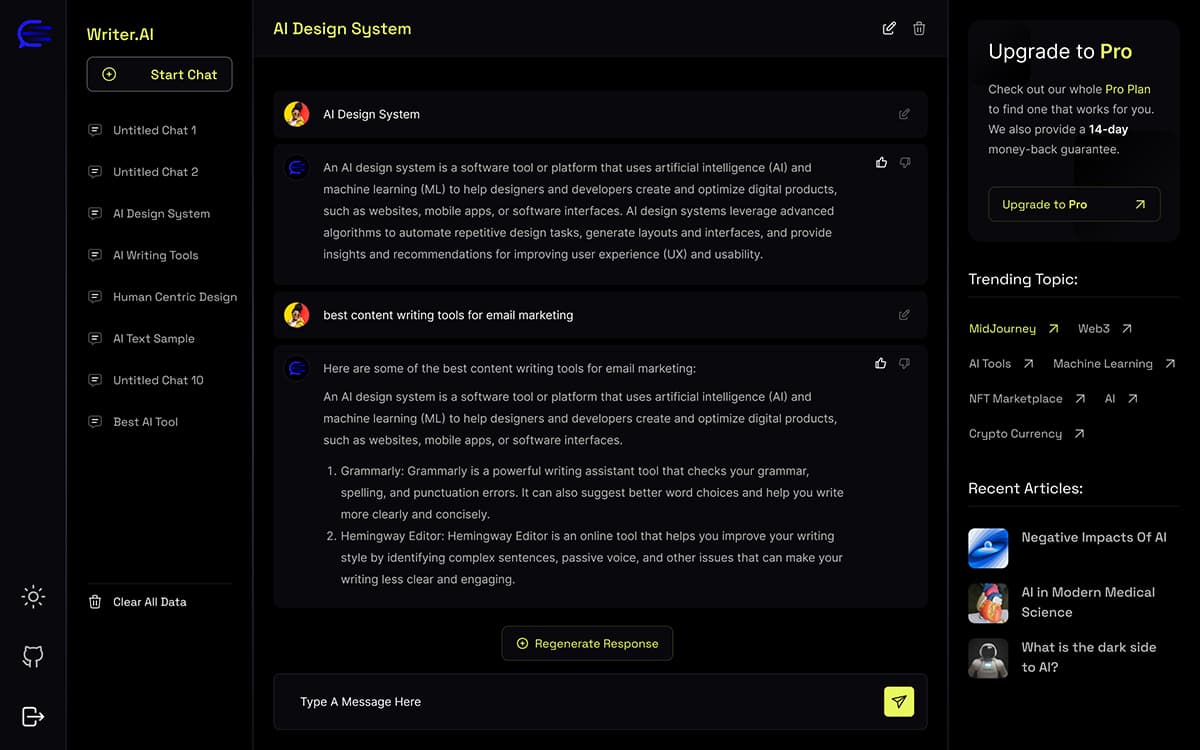
Task: Send a message with the paper plane icon
Action: (898, 702)
